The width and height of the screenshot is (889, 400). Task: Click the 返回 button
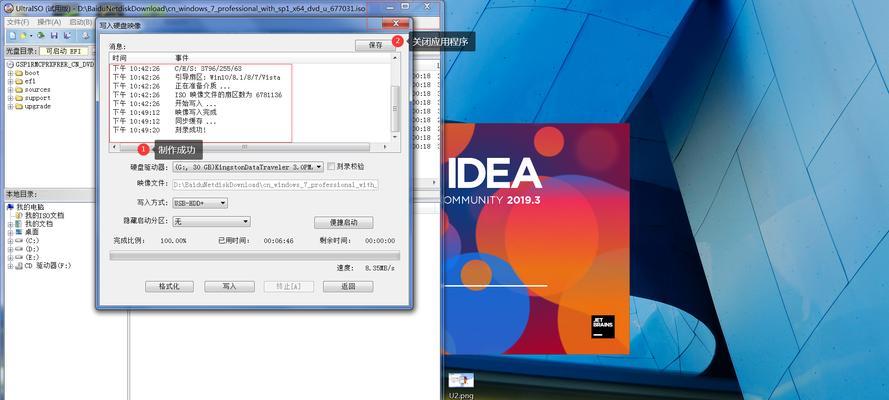pyautogui.click(x=348, y=287)
